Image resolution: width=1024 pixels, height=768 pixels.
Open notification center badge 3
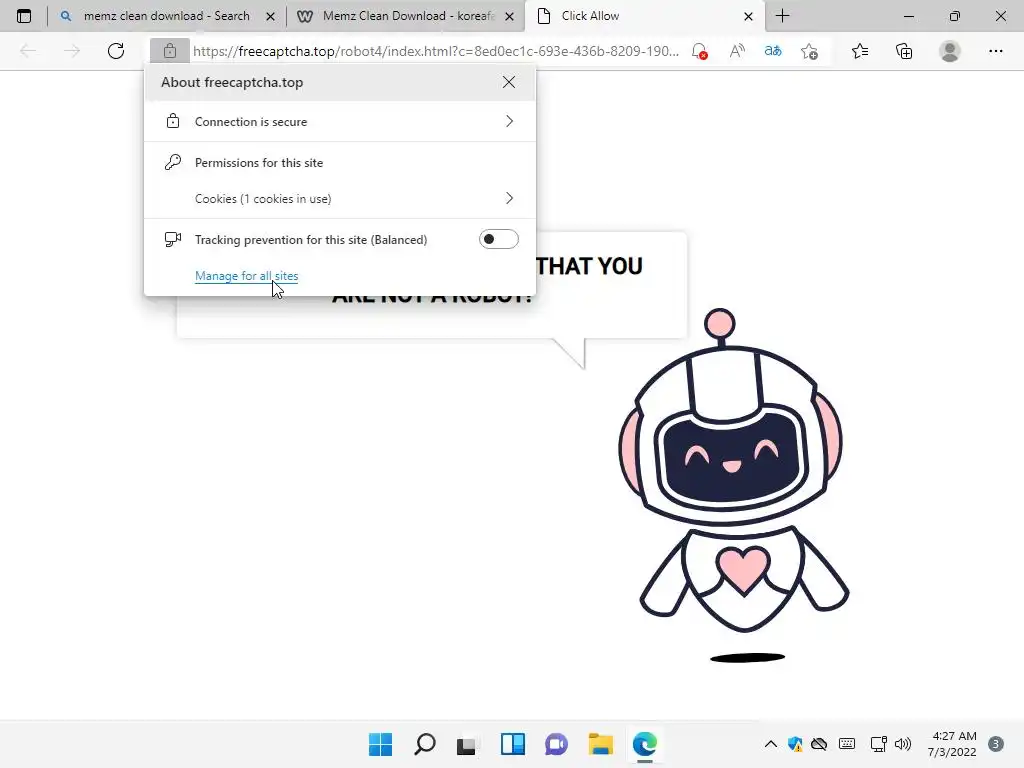pos(996,744)
